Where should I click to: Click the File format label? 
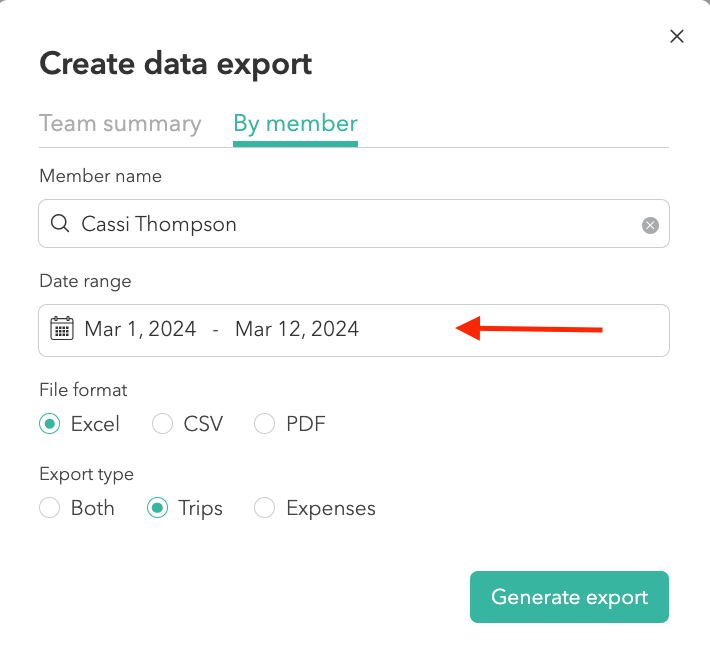click(x=83, y=390)
